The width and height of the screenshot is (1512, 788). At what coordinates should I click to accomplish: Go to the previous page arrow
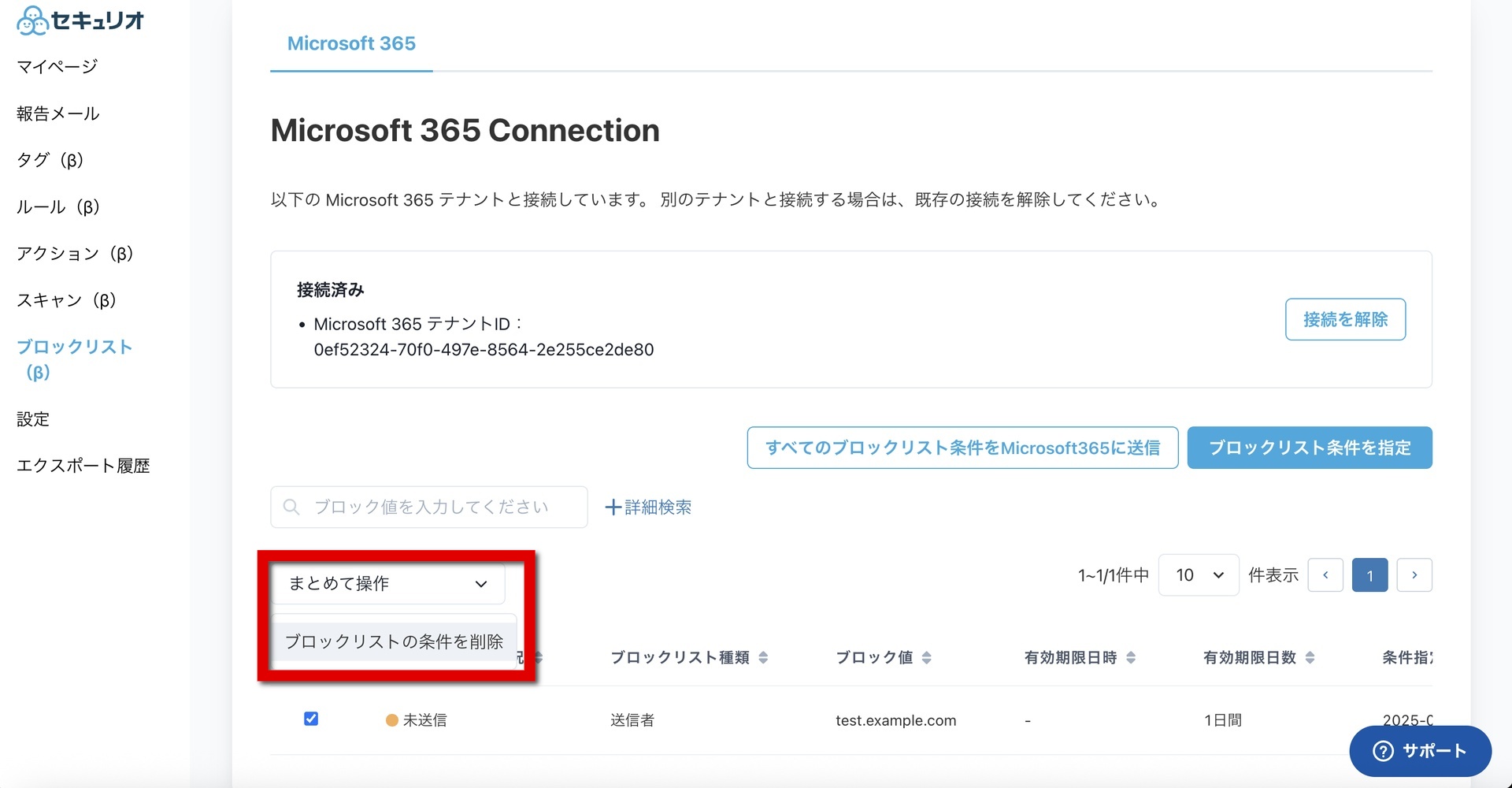tap(1325, 575)
